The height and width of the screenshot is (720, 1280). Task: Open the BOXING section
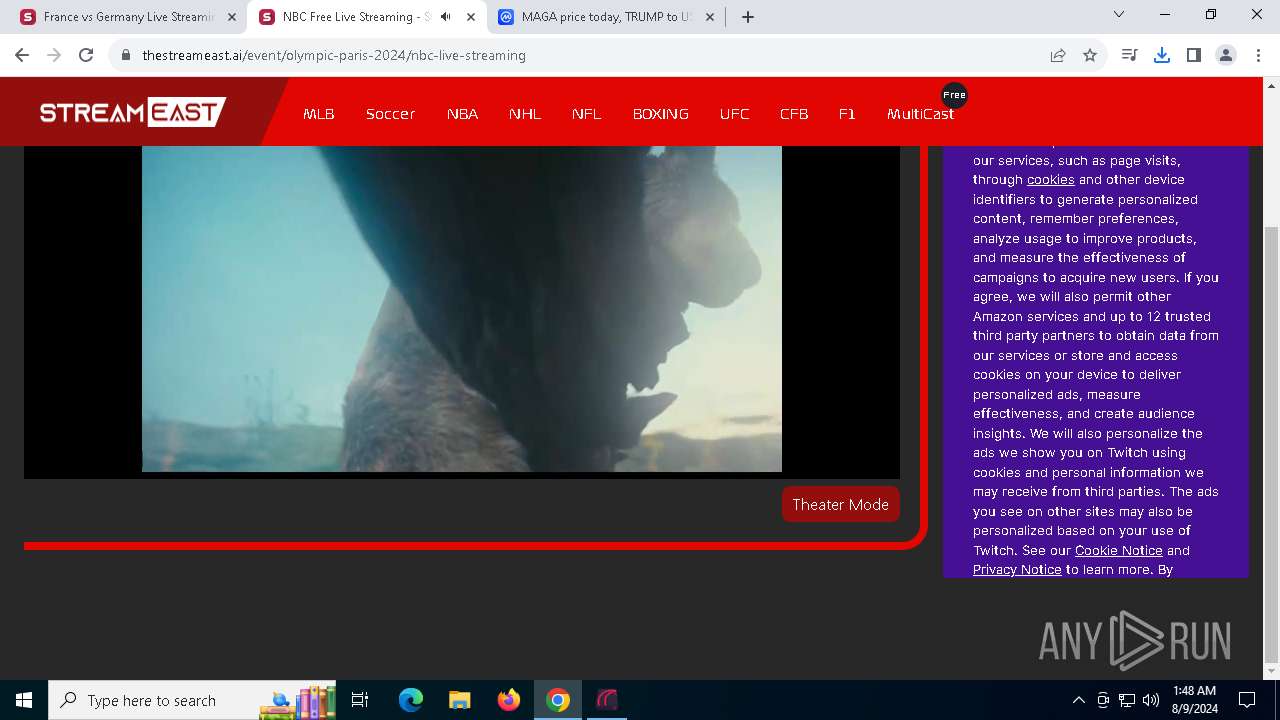point(661,114)
